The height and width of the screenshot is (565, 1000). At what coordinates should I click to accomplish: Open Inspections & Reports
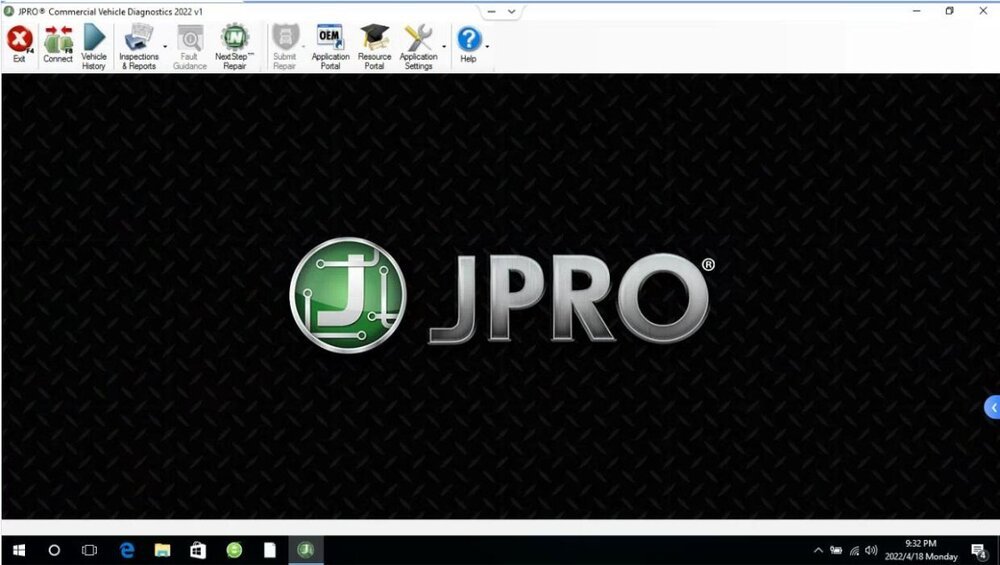pyautogui.click(x=138, y=44)
